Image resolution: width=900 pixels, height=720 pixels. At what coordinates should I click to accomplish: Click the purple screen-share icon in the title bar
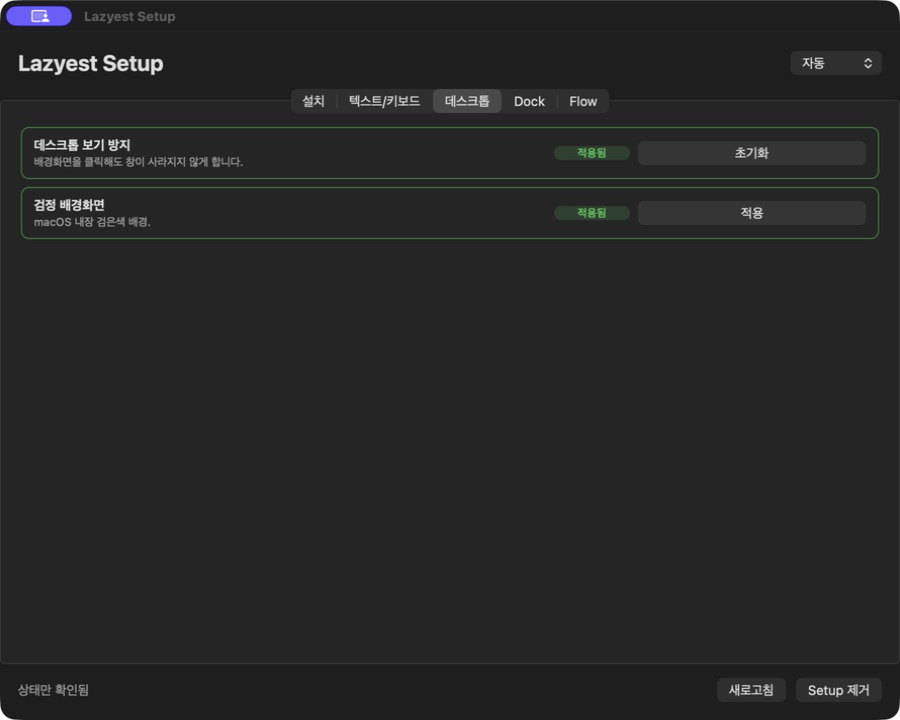coord(39,16)
